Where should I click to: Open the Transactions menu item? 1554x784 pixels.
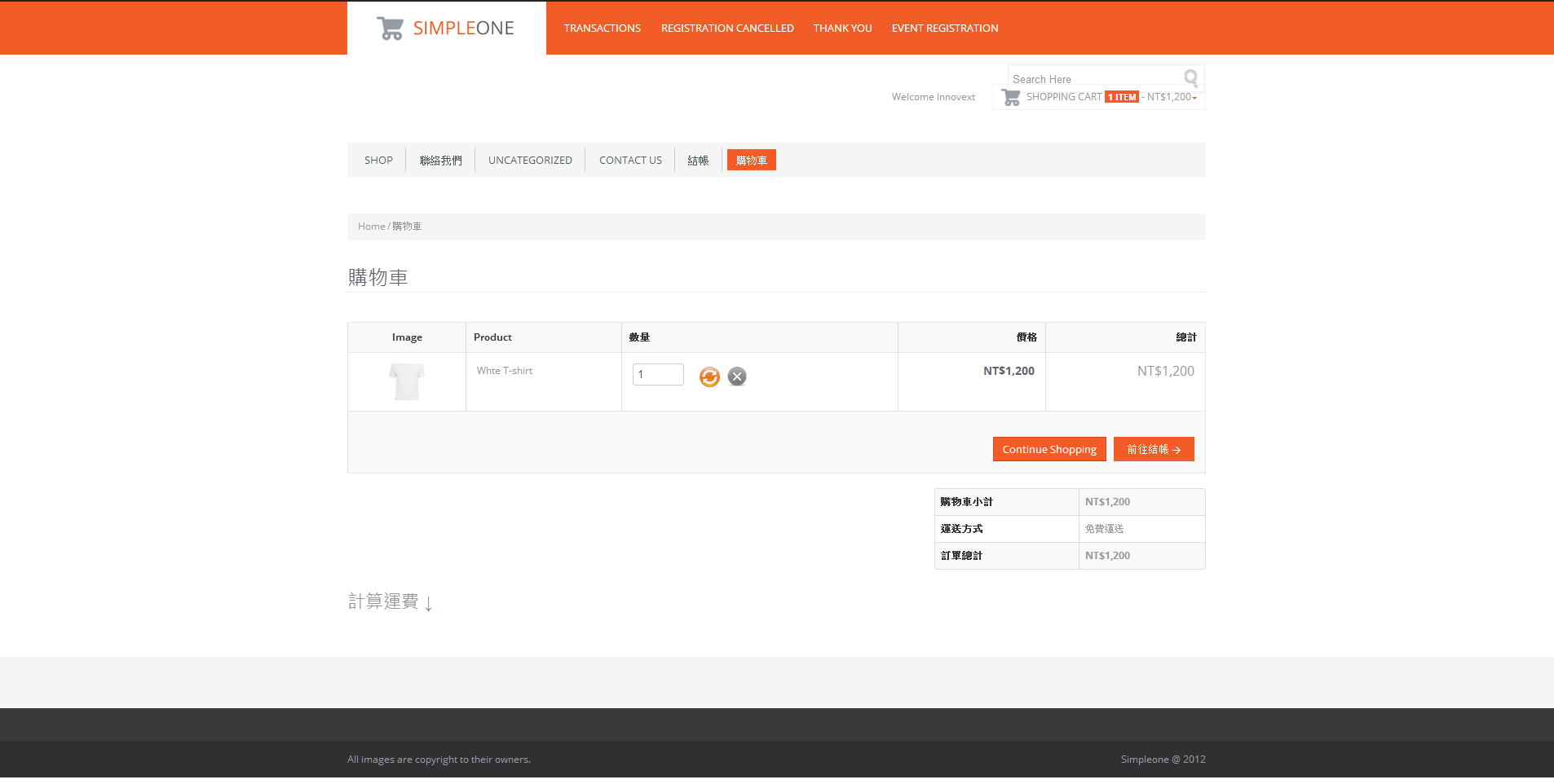(602, 29)
